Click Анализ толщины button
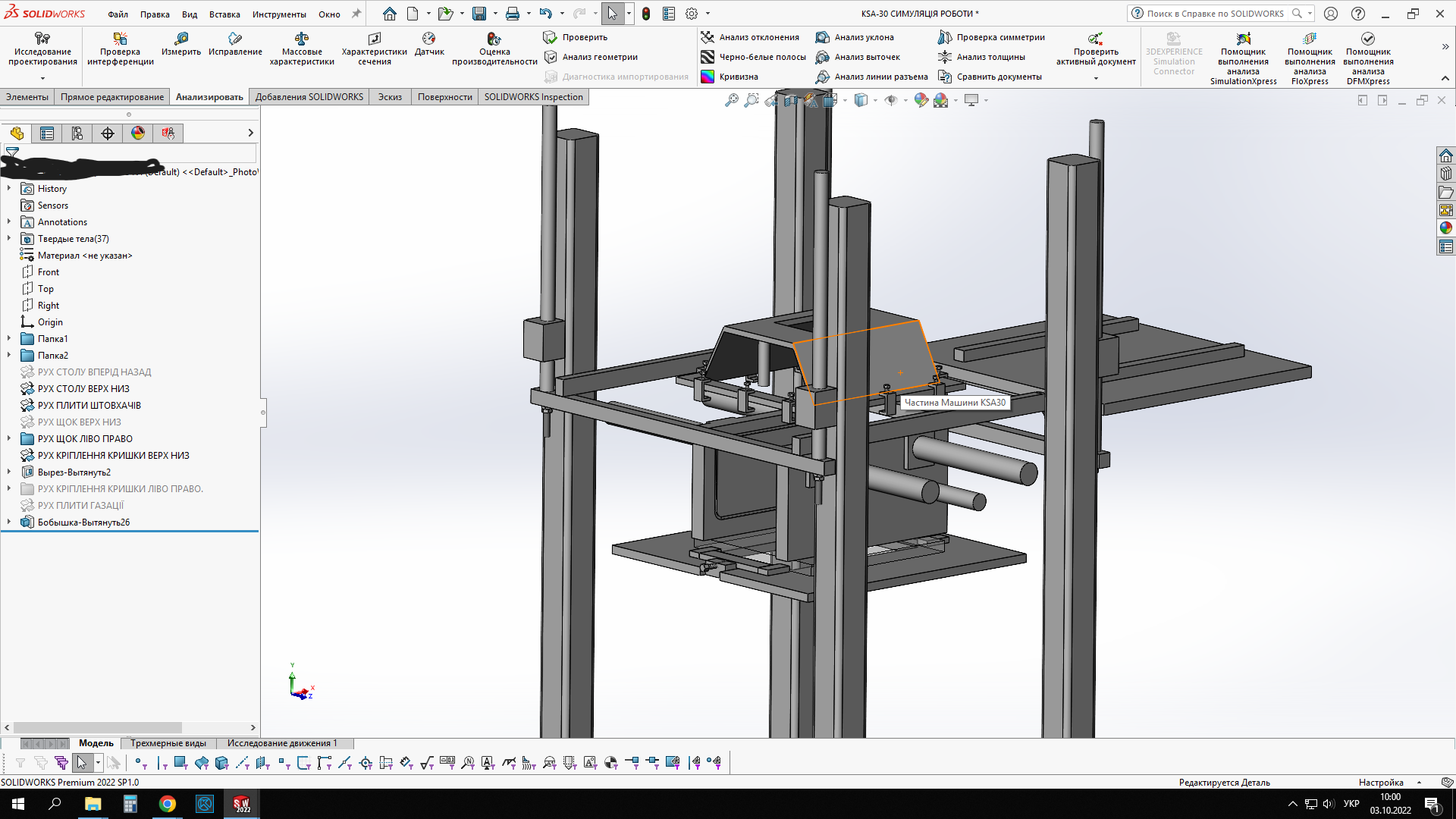Screen dimensions: 1456x819 tap(981, 57)
